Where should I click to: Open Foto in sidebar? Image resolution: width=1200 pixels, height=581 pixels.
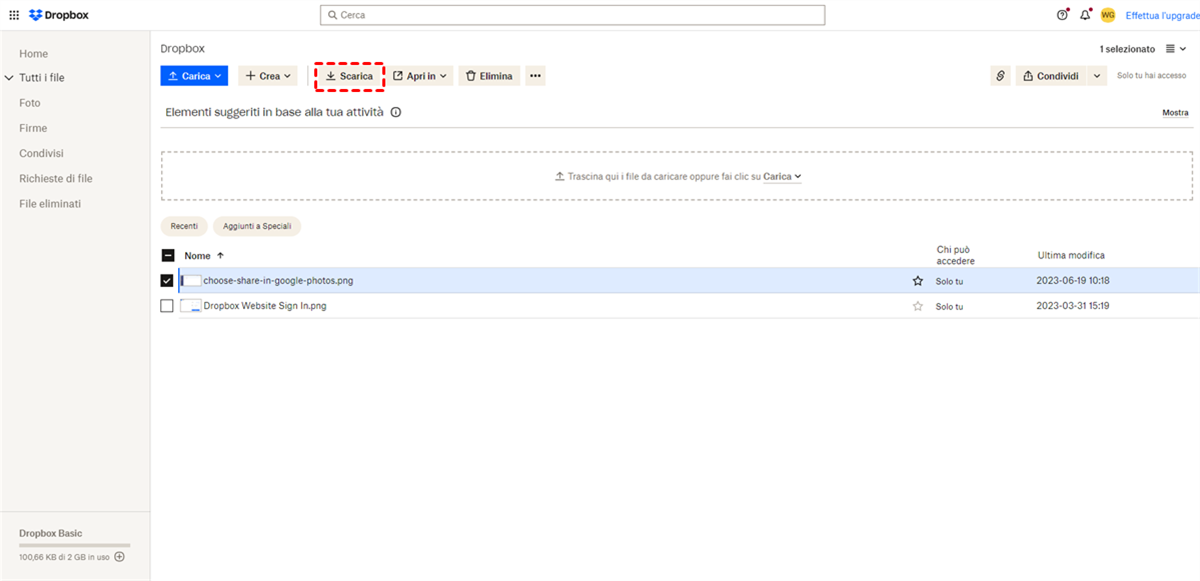pos(30,103)
